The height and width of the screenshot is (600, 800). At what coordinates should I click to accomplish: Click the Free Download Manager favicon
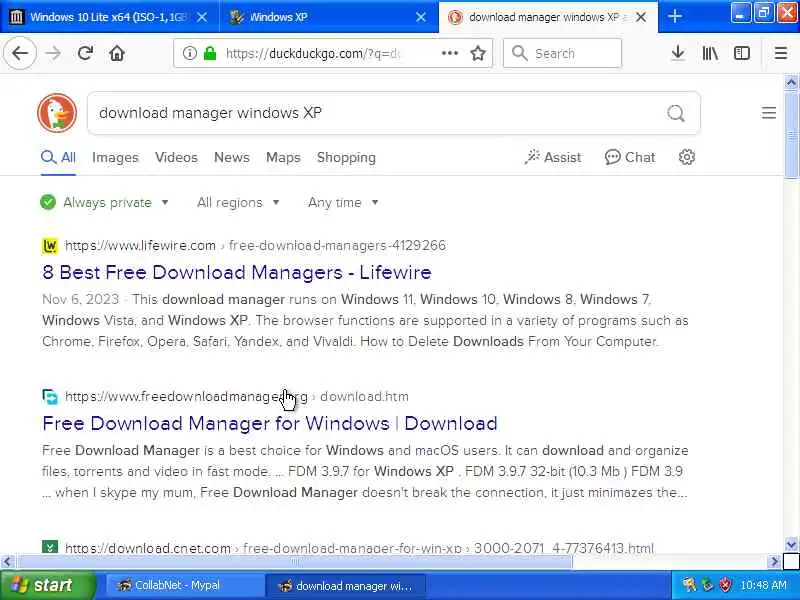(50, 396)
